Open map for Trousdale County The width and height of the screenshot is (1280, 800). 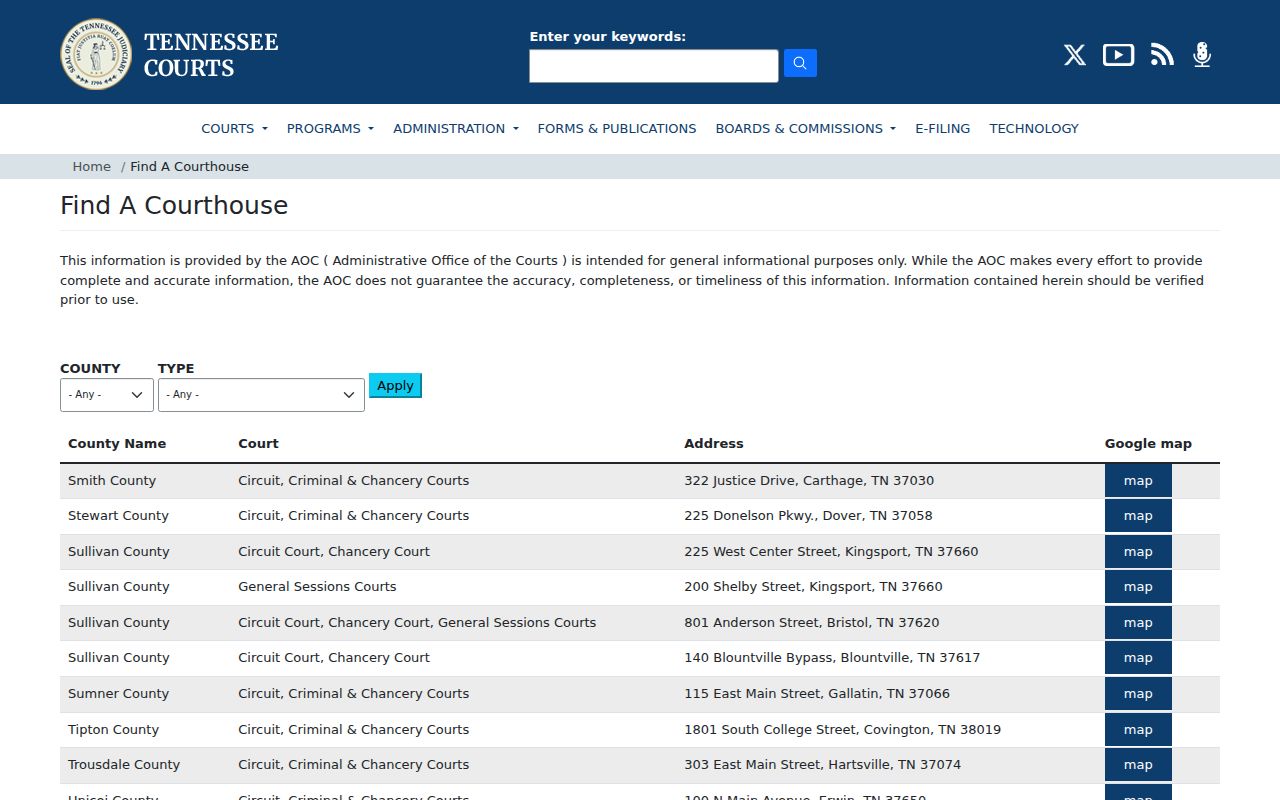pos(1138,765)
